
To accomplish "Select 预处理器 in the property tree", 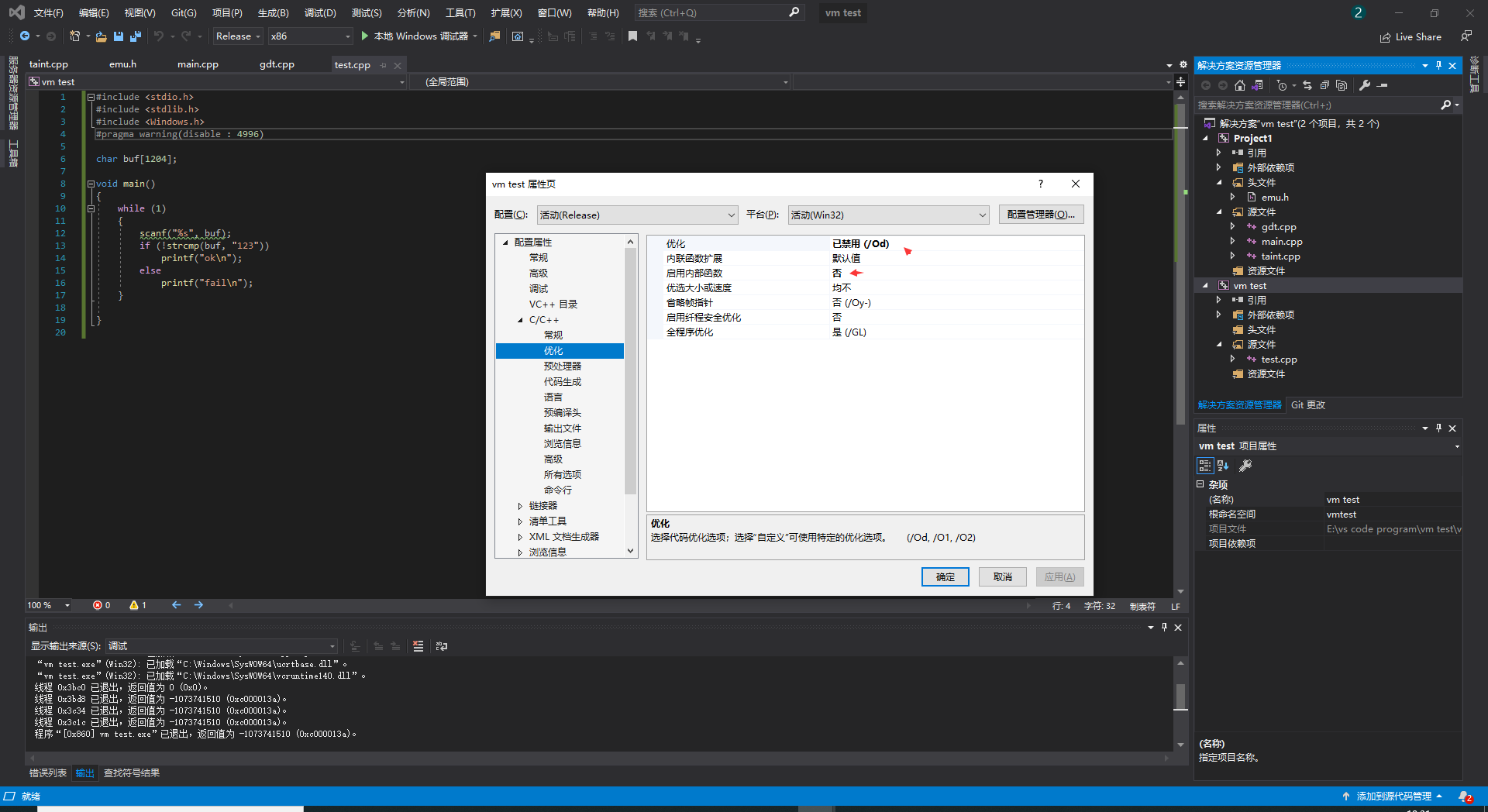I will 562,366.
